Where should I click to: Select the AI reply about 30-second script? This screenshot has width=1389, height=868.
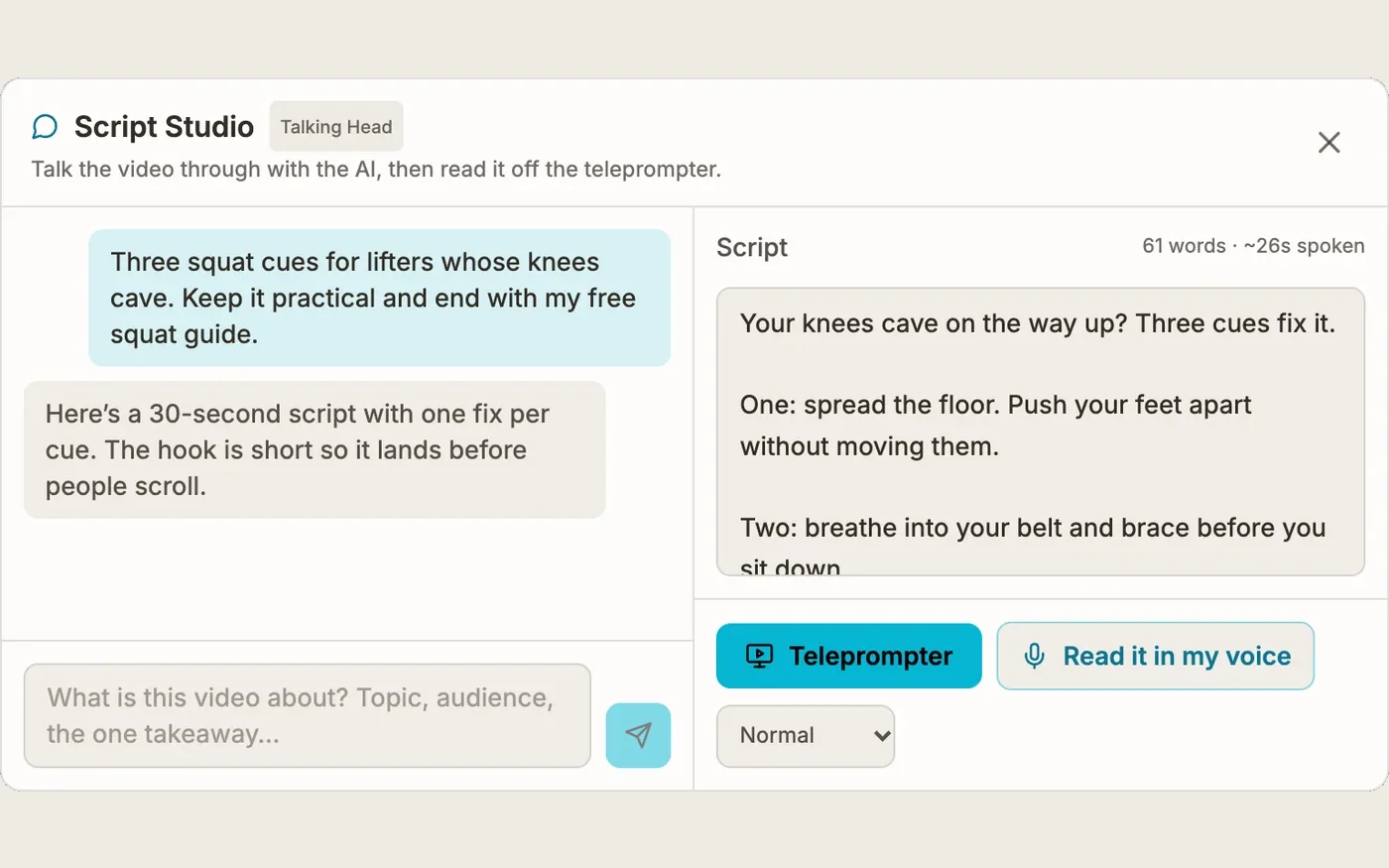pyautogui.click(x=315, y=449)
